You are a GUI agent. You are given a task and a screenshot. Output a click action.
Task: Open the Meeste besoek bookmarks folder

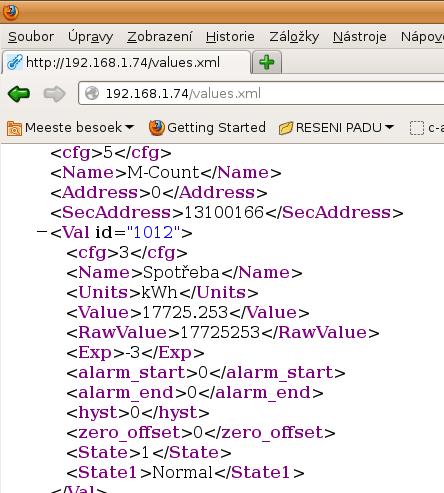[70, 128]
